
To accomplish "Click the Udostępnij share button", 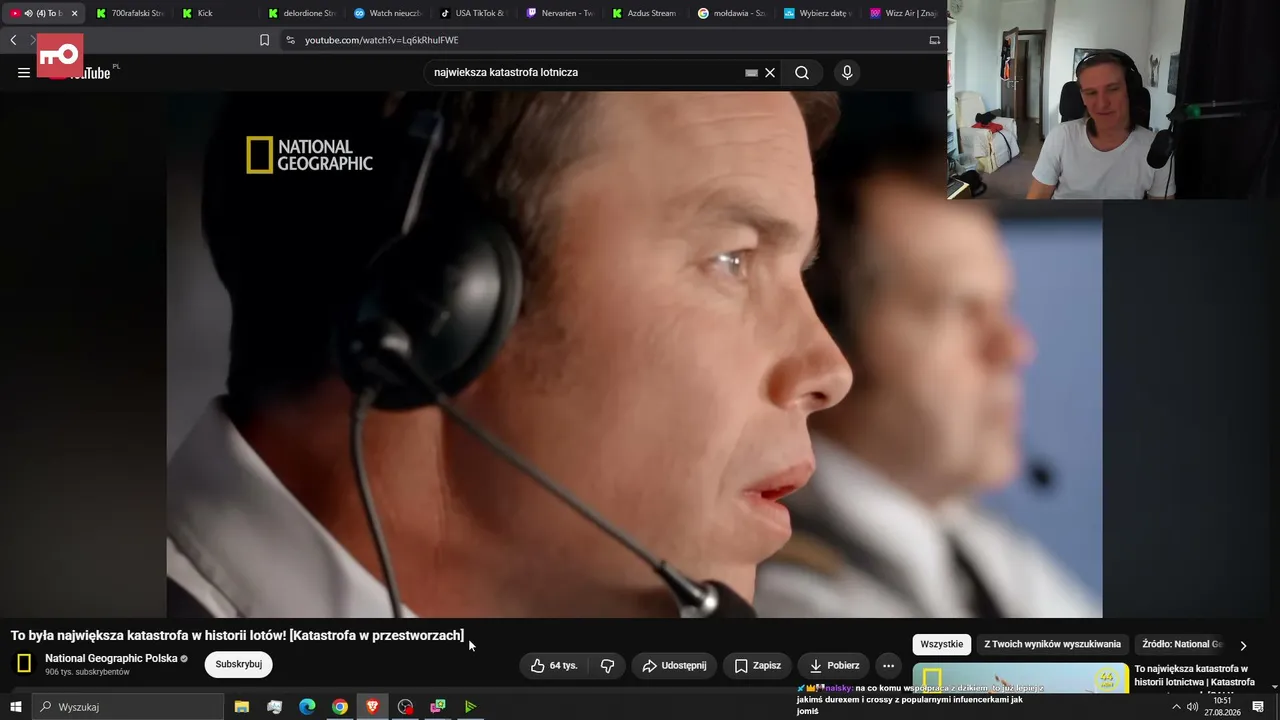I will click(x=674, y=666).
